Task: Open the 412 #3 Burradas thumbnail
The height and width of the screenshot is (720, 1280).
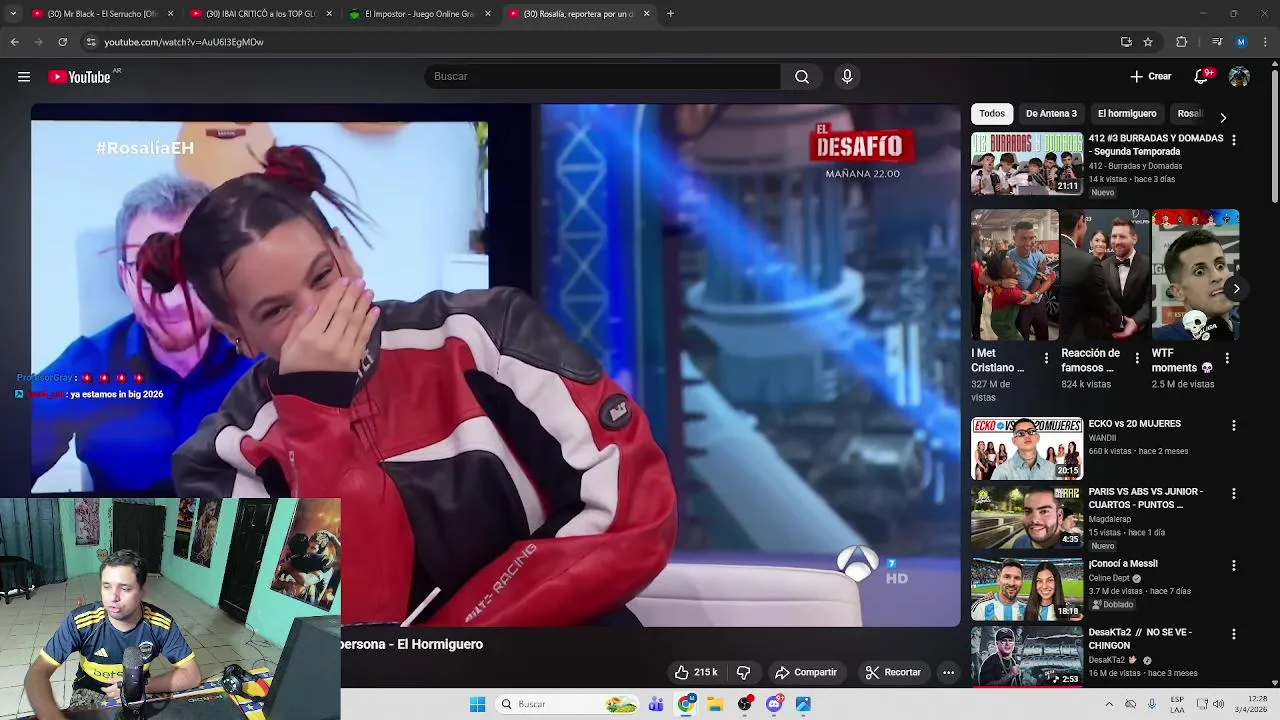Action: tap(1027, 163)
